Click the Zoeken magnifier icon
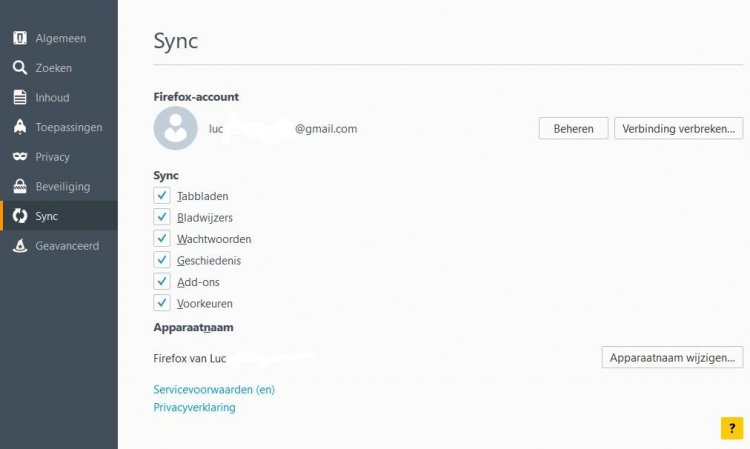The image size is (750, 449). tap(20, 67)
